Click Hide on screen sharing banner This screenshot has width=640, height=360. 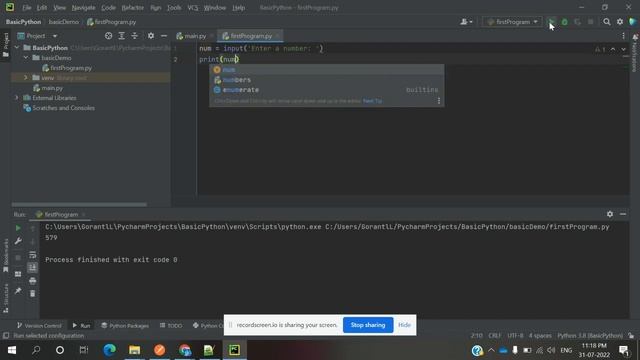click(x=404, y=325)
